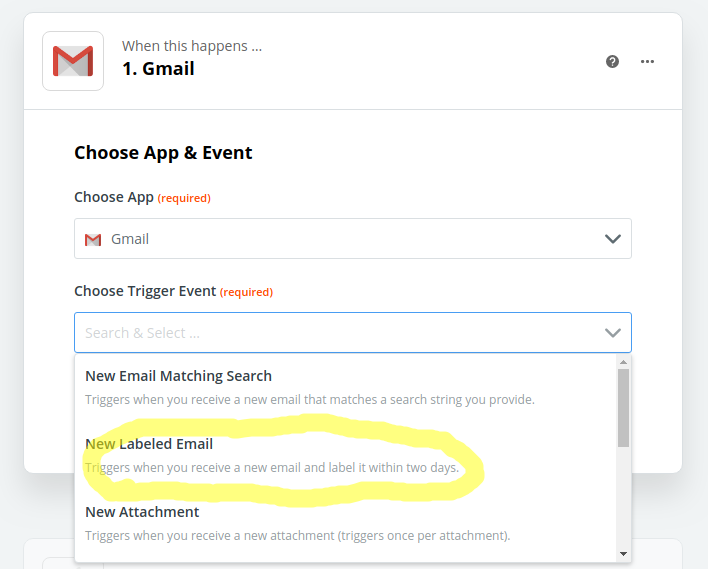Click the New Labeled Email description text
This screenshot has width=708, height=569.
pos(272,467)
